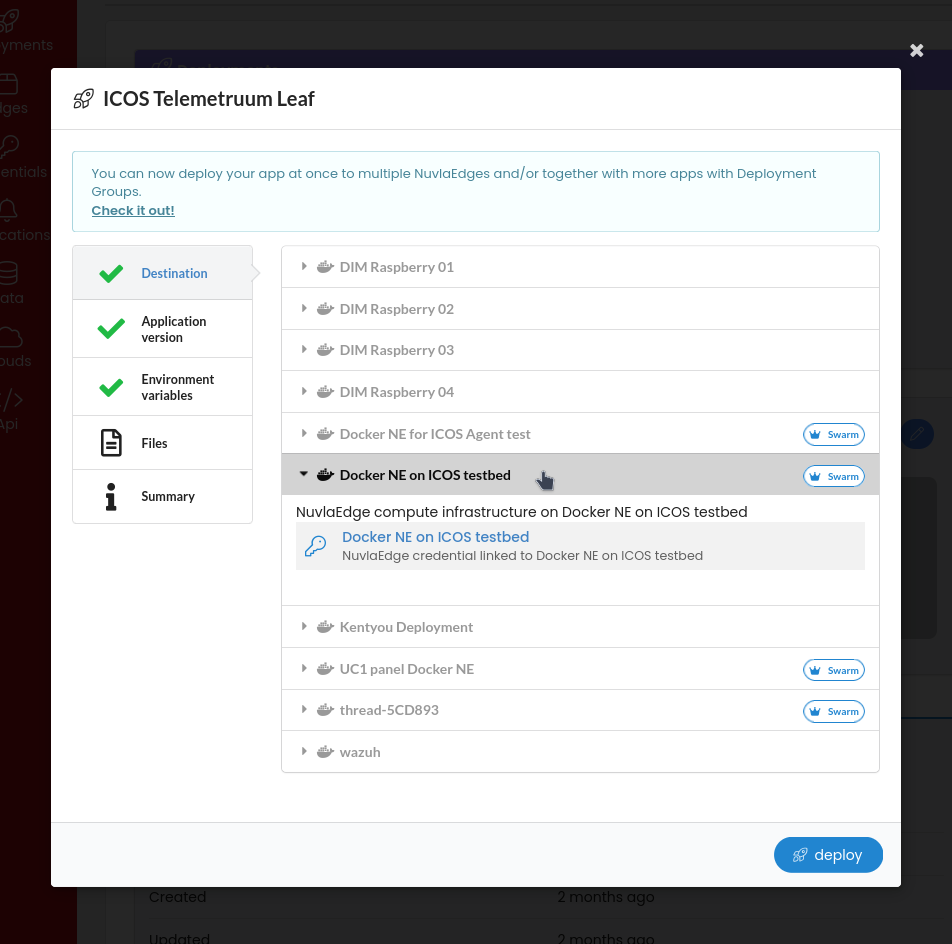The width and height of the screenshot is (952, 944).
Task: Expand Kentyou Deployment arrow
Action: point(304,627)
